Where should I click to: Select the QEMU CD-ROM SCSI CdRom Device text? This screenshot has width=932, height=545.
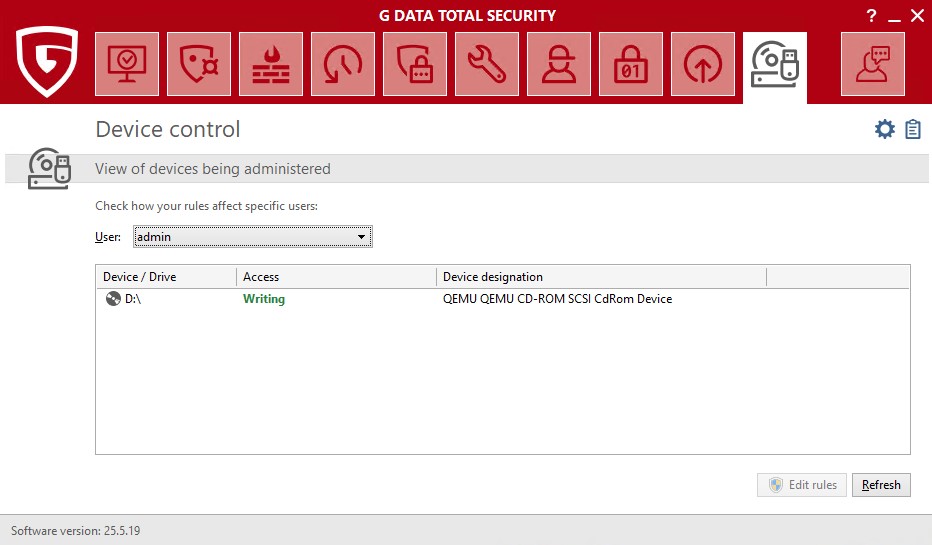tap(558, 299)
